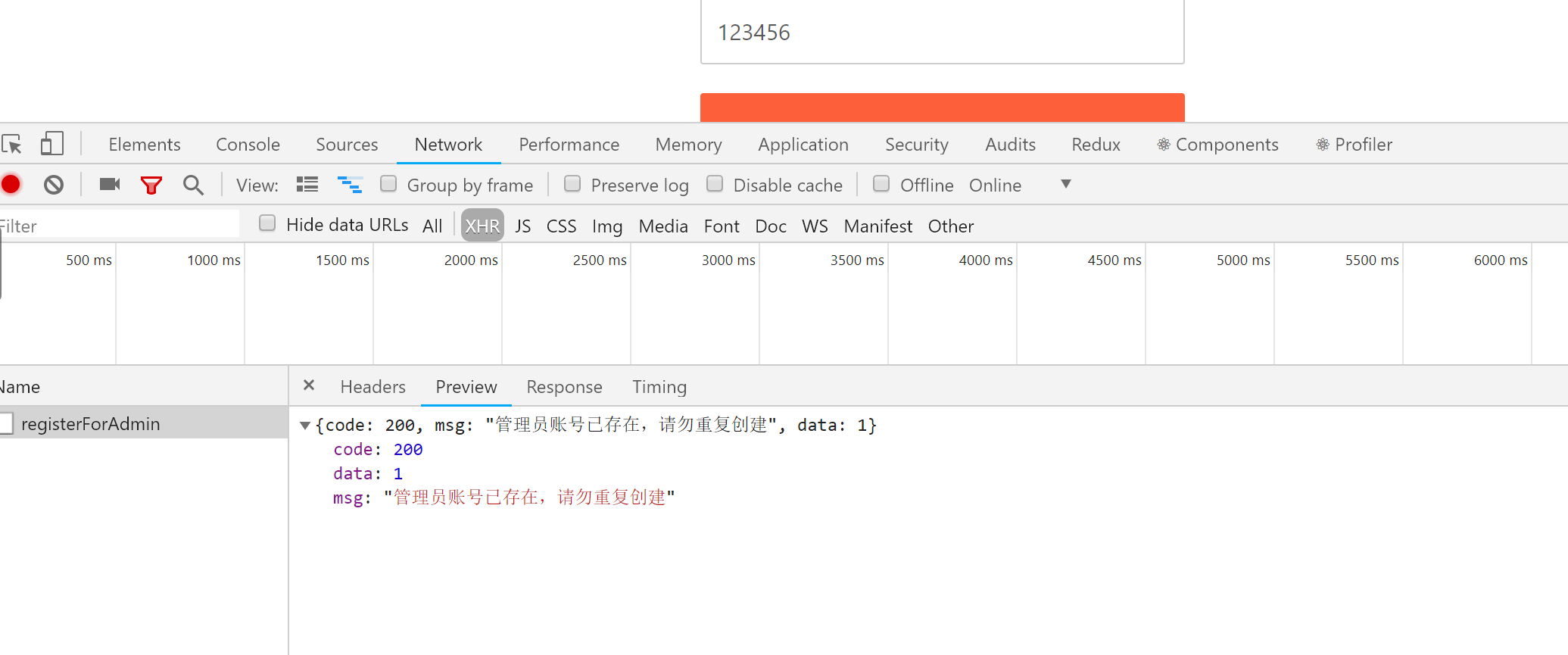This screenshot has height=655, width=1568.
Task: Toggle the red filter funnel icon
Action: coord(151,185)
